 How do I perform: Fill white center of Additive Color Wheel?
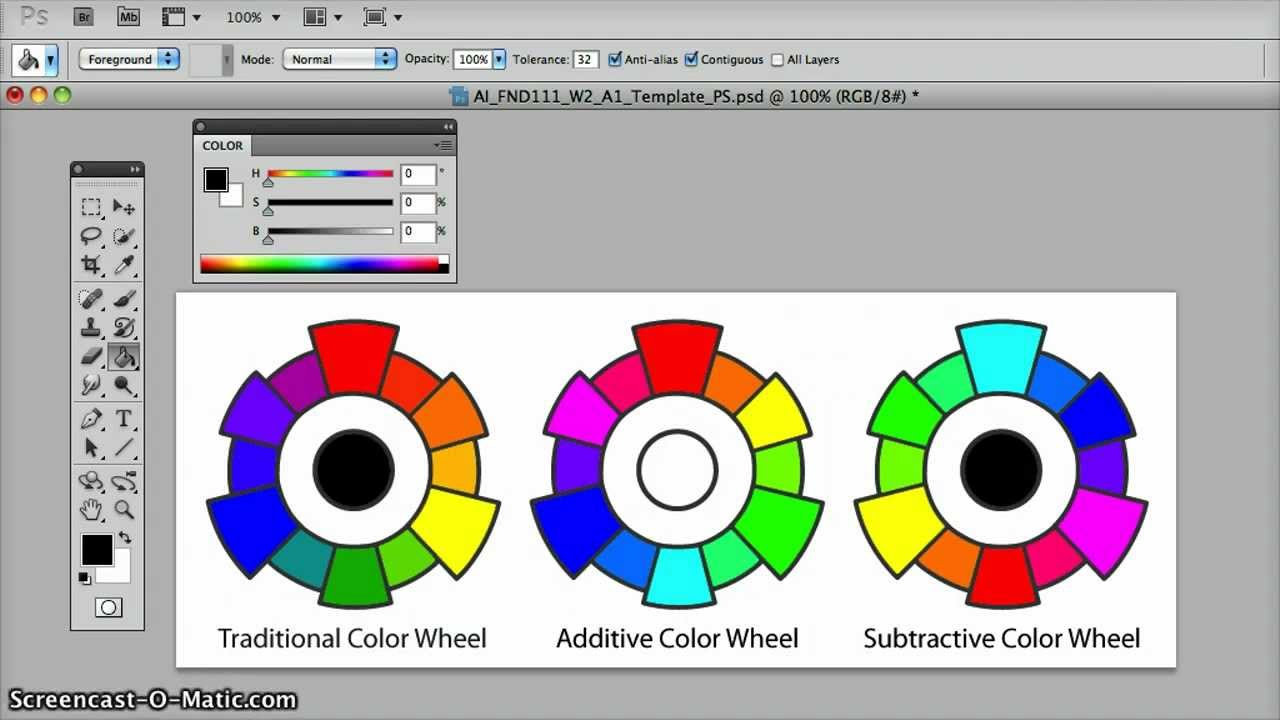677,470
